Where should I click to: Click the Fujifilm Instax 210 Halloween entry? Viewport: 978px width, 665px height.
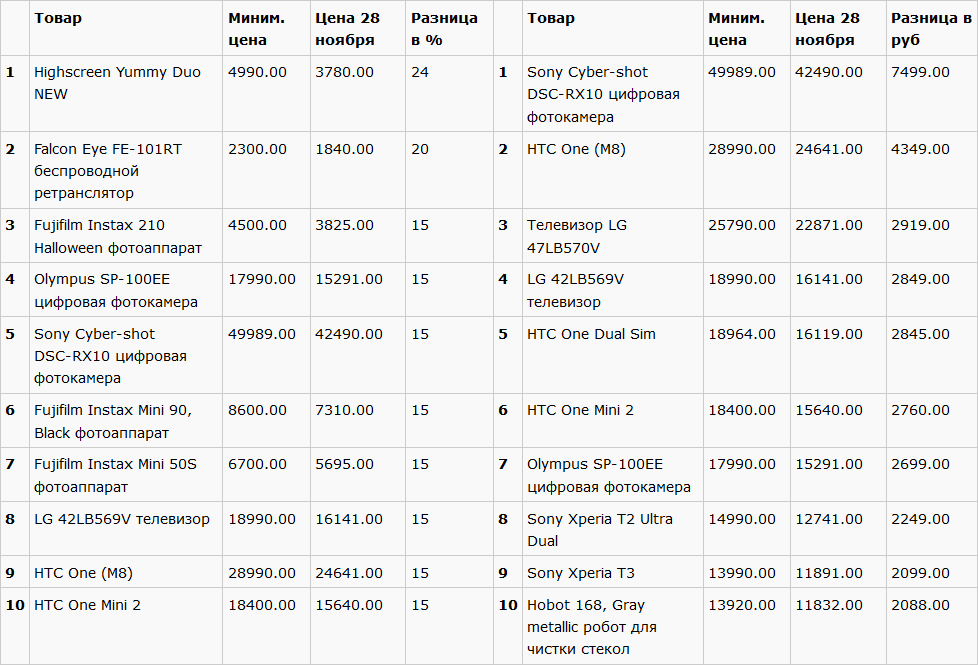pyautogui.click(x=117, y=236)
